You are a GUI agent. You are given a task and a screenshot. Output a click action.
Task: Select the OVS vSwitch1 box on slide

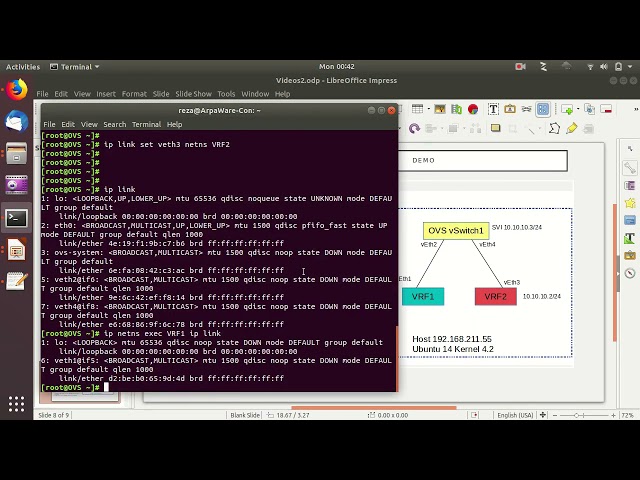point(456,231)
